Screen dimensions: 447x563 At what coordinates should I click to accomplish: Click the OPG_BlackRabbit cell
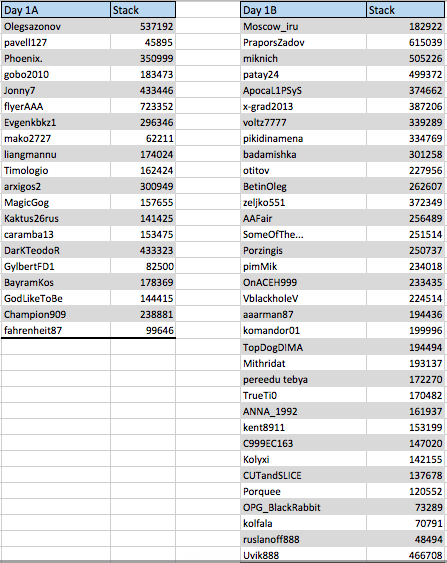303,507
